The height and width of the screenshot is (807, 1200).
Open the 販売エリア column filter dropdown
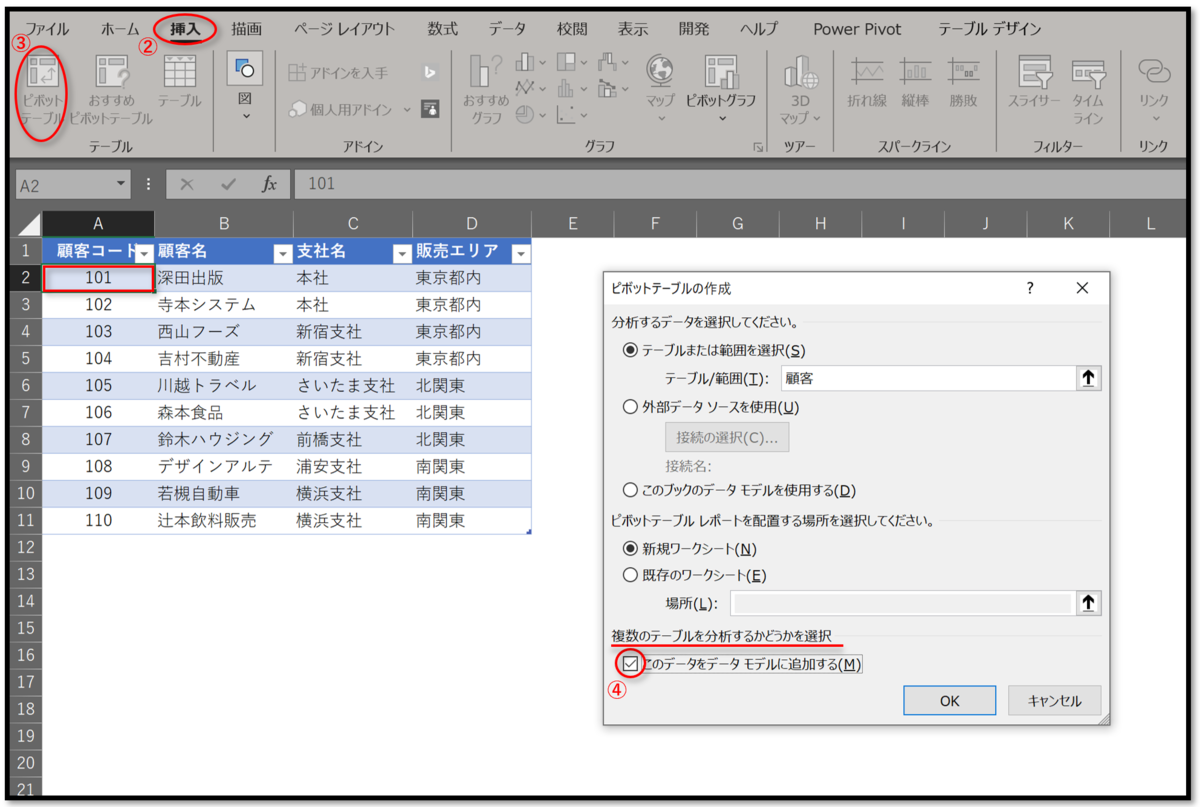[520, 253]
